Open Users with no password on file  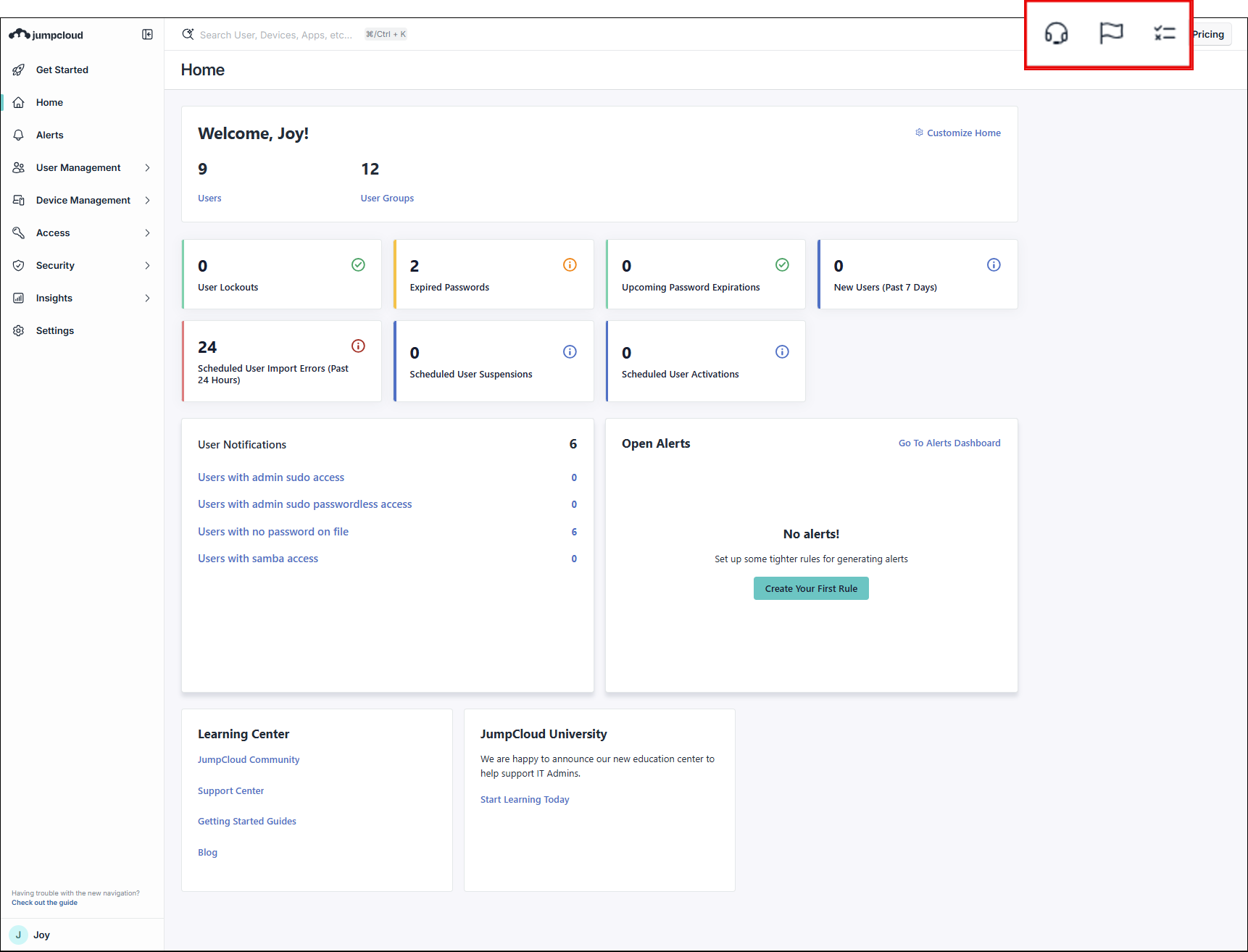point(273,532)
